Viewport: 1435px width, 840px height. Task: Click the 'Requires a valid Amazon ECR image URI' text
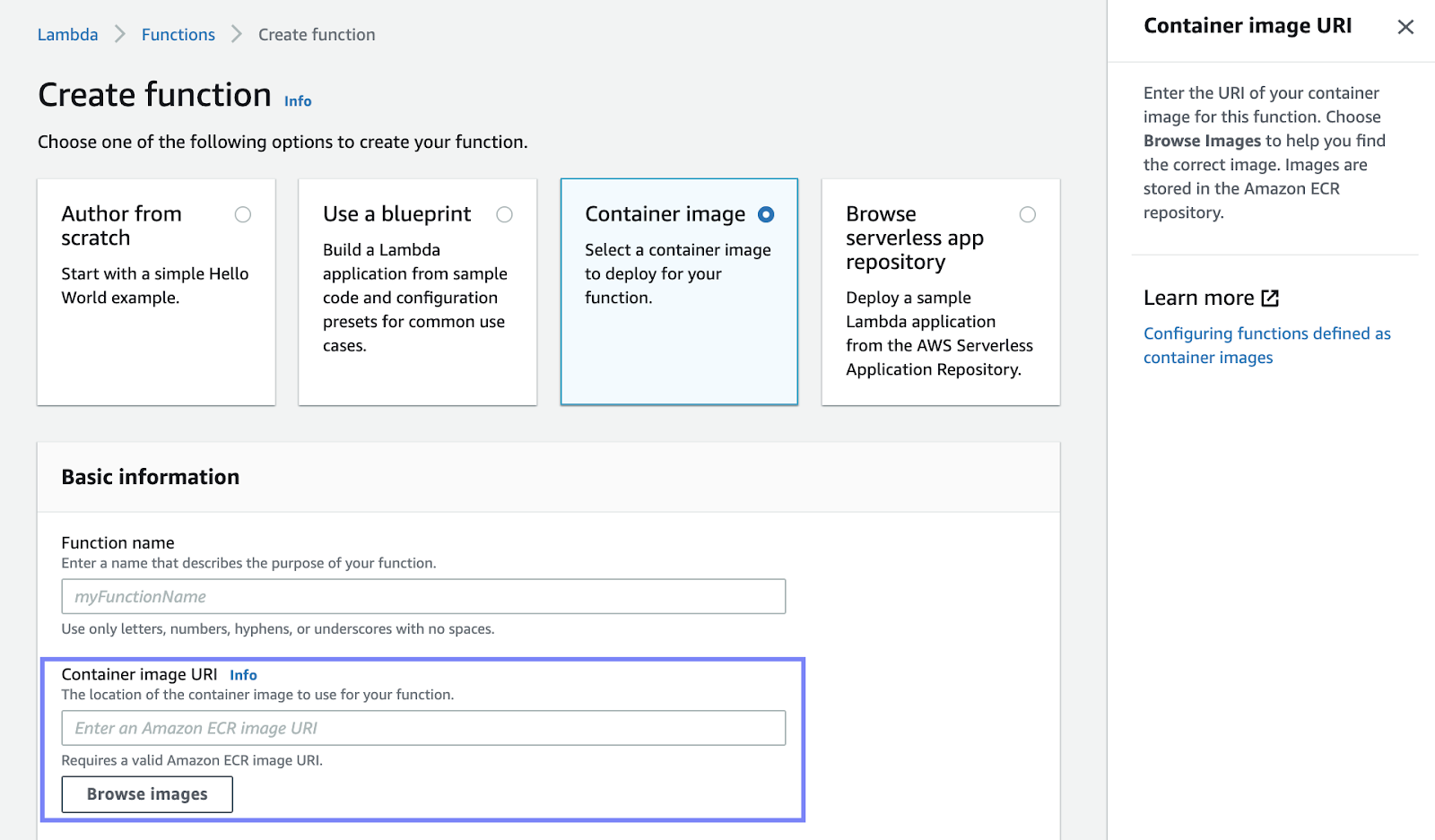point(192,760)
